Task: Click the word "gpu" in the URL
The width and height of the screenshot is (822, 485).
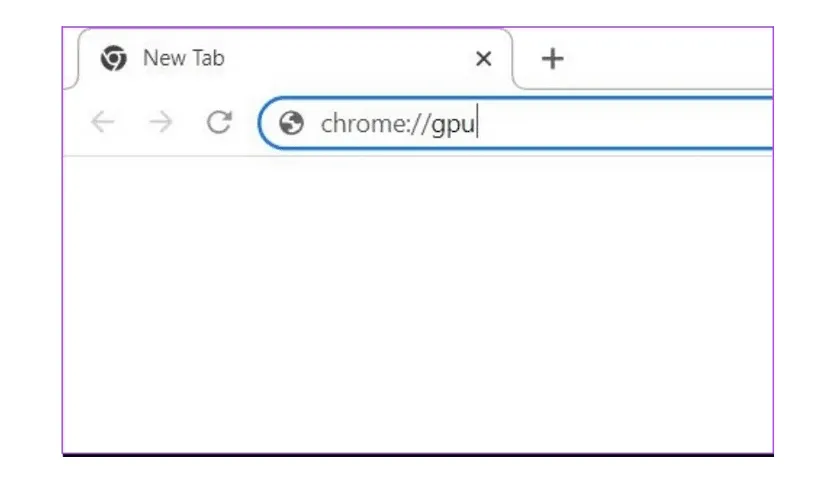Action: click(453, 125)
